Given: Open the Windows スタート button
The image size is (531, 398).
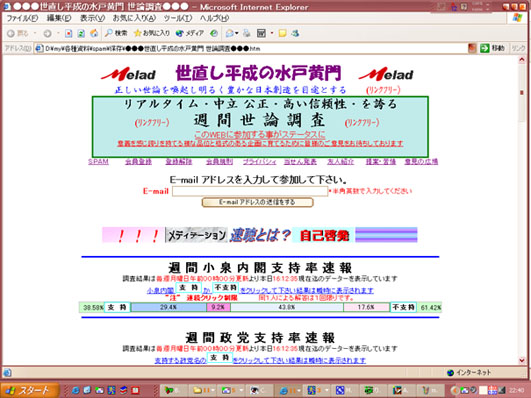Looking at the screenshot, I should coord(30,390).
